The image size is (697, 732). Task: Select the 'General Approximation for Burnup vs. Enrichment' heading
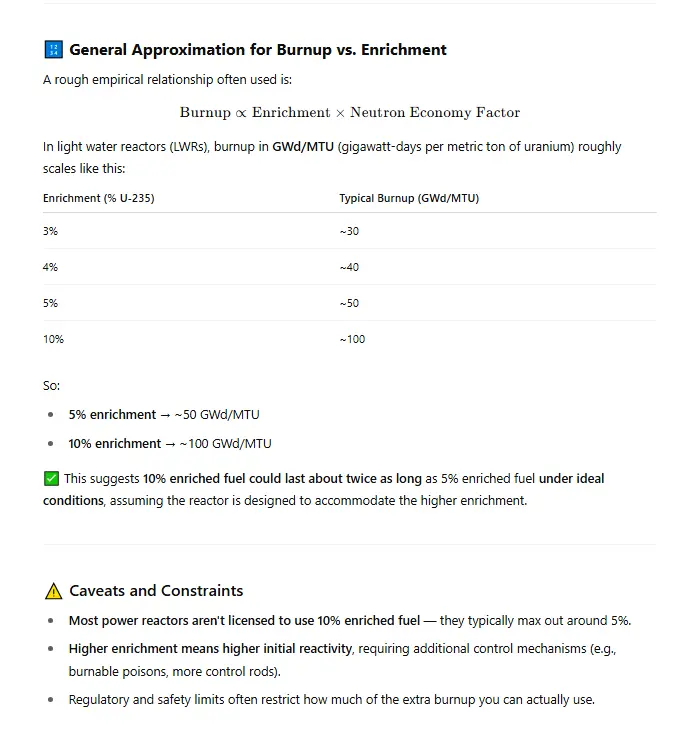pyautogui.click(x=257, y=50)
